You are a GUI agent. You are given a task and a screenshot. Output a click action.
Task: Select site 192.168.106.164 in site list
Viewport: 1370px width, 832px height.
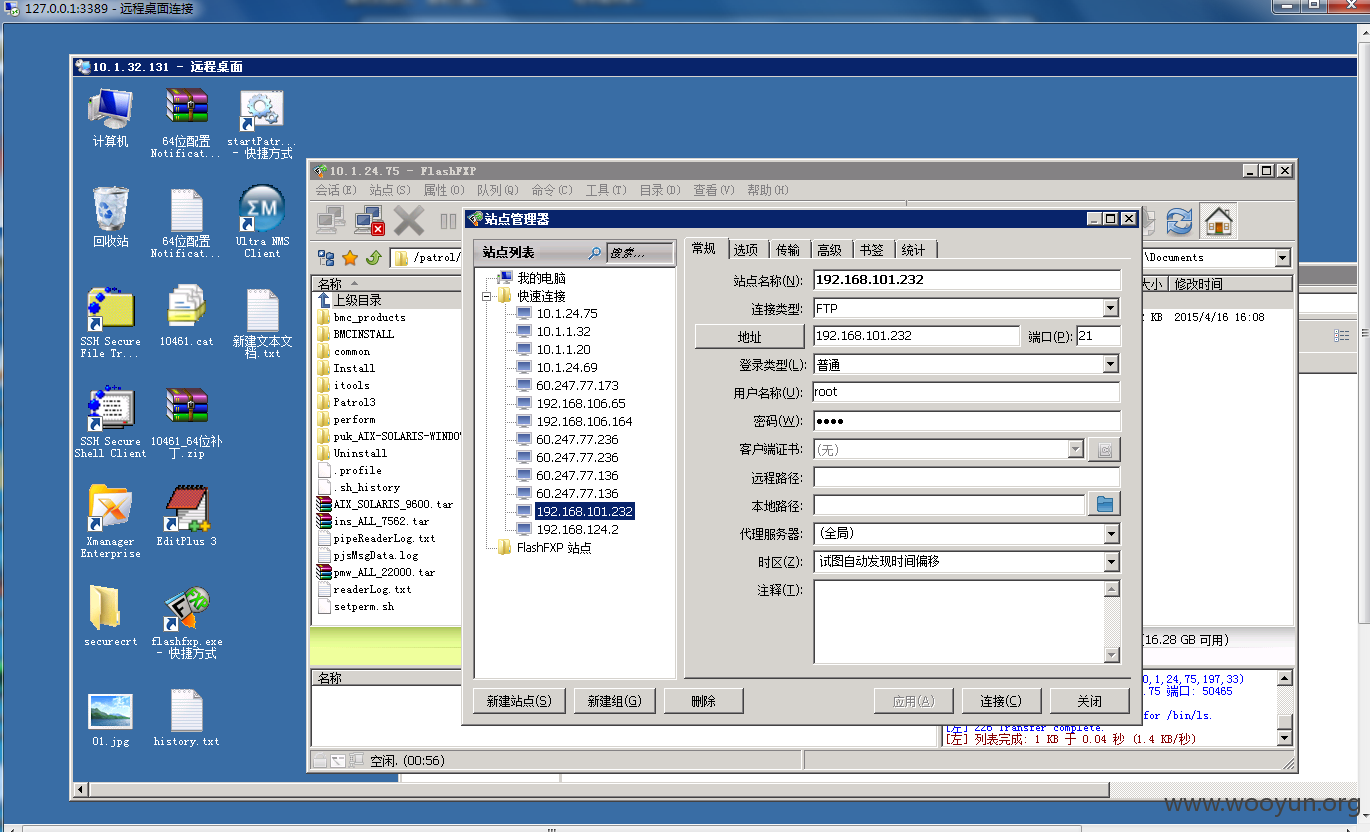[584, 422]
